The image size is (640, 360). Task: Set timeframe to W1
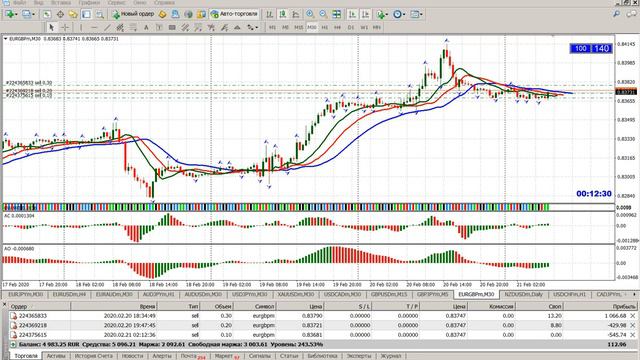coord(364,27)
